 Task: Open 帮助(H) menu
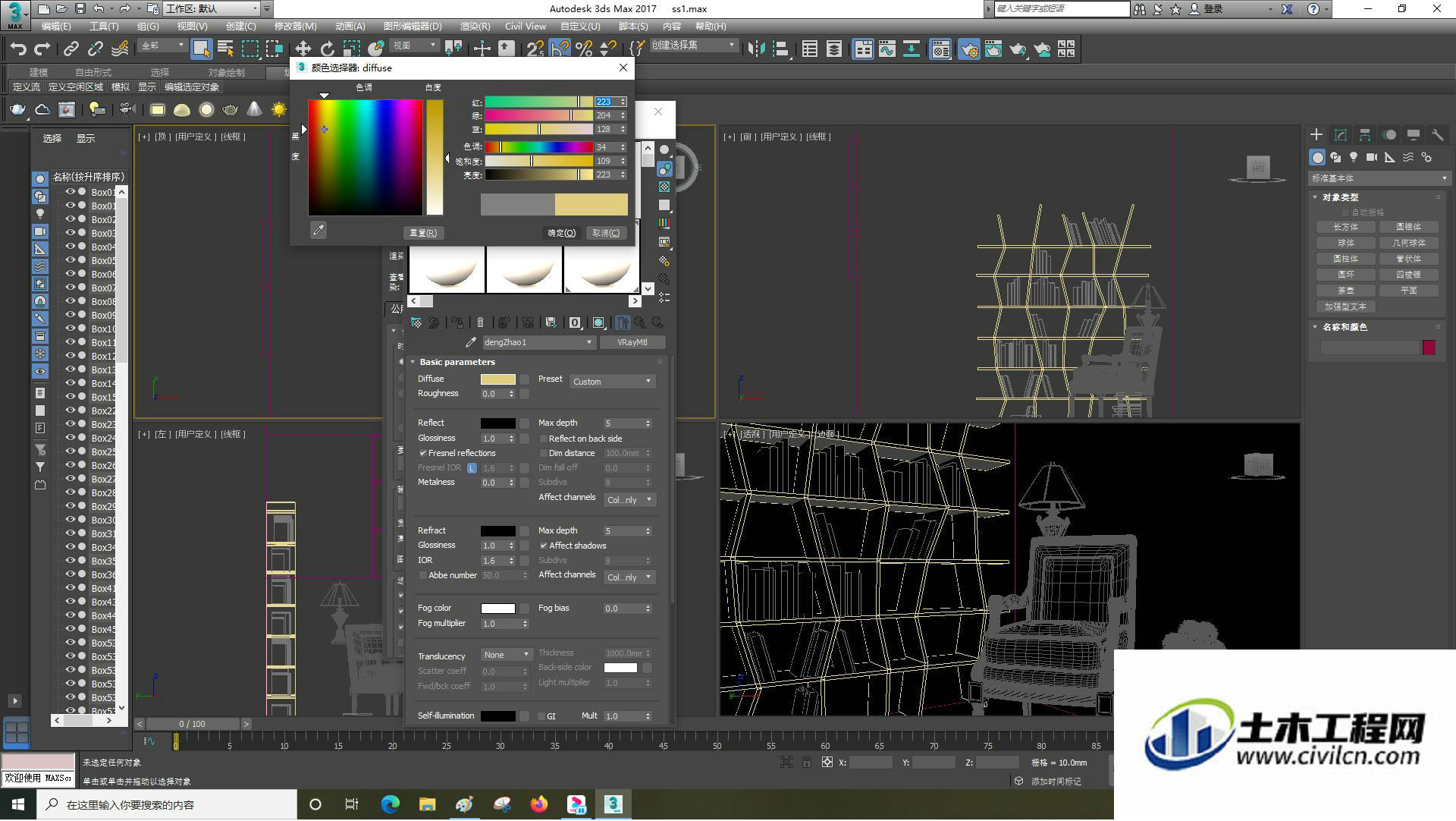coord(711,26)
